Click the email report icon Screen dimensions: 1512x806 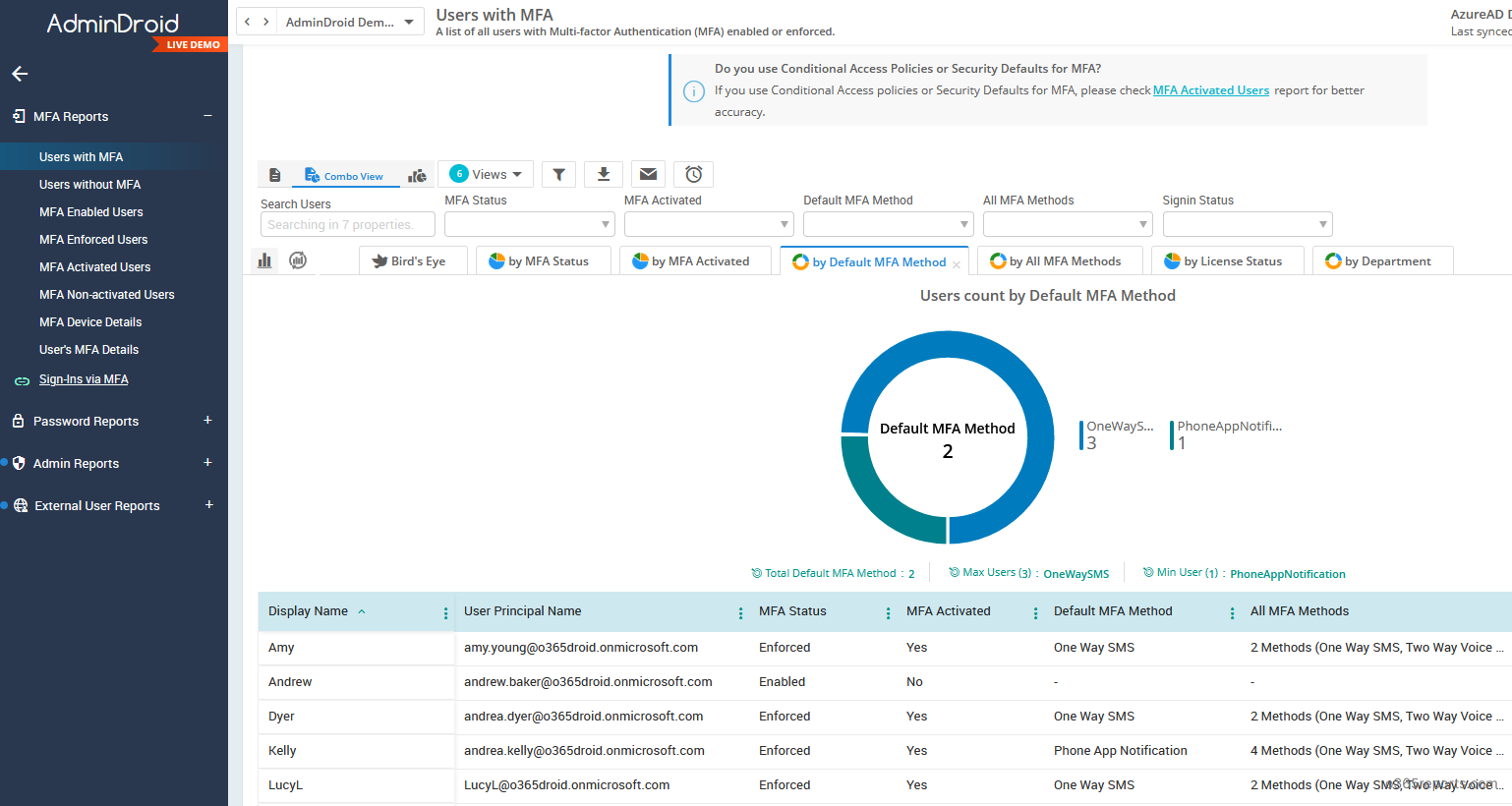tap(648, 174)
